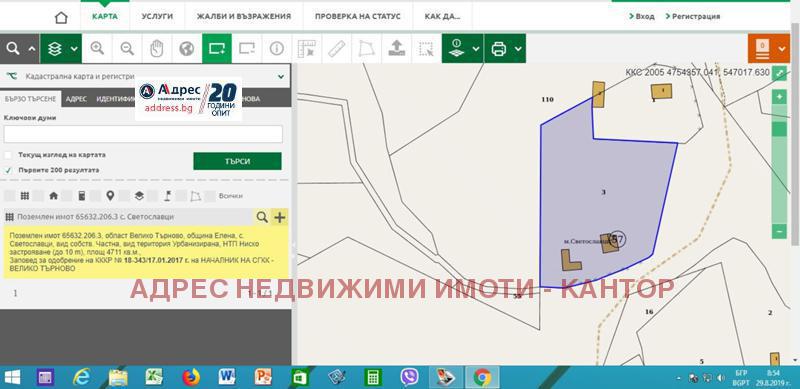
Task: Toggle the polygon area filter checkbox
Action: 181,196
